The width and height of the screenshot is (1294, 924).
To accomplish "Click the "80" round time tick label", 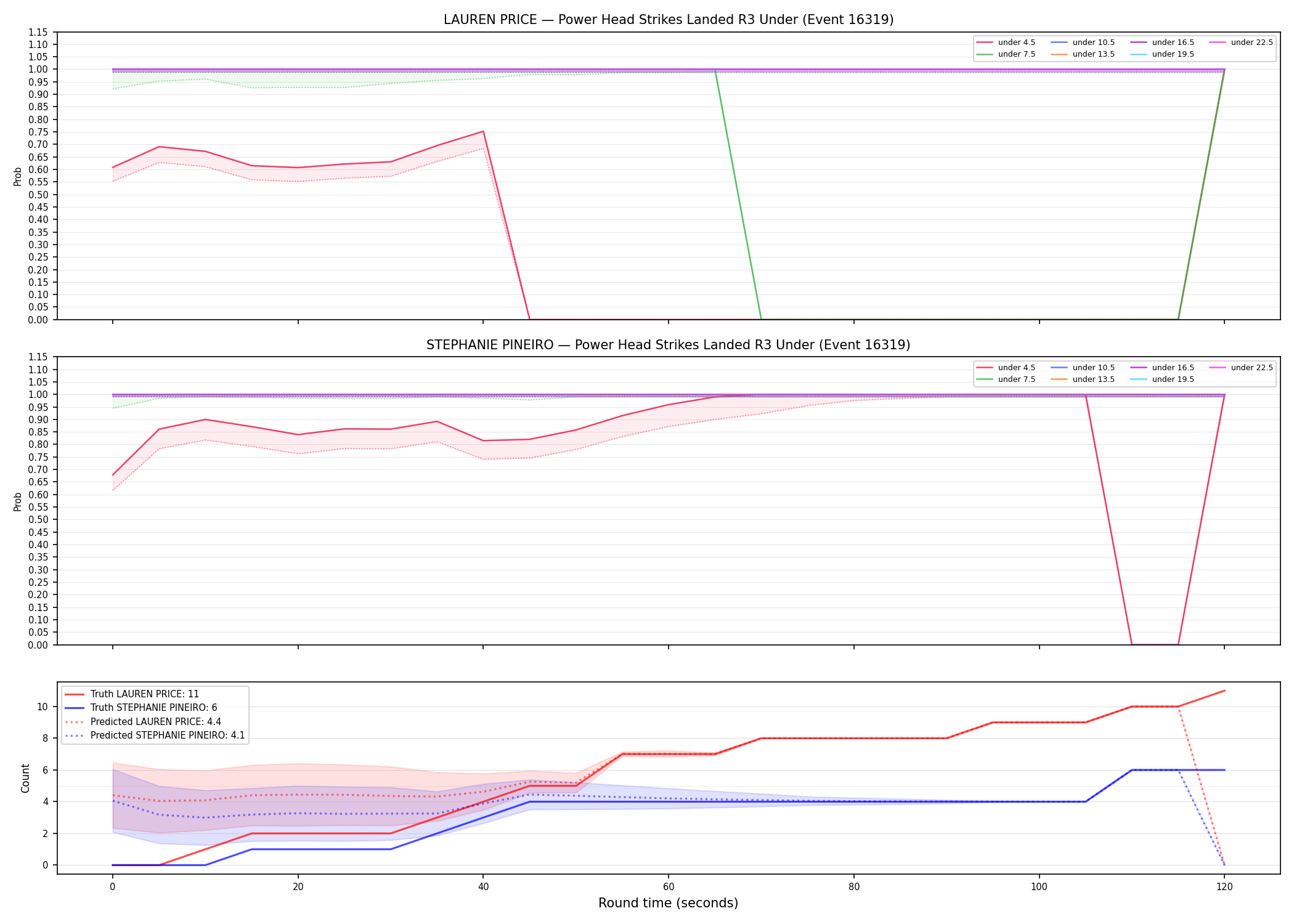I will 854,887.
